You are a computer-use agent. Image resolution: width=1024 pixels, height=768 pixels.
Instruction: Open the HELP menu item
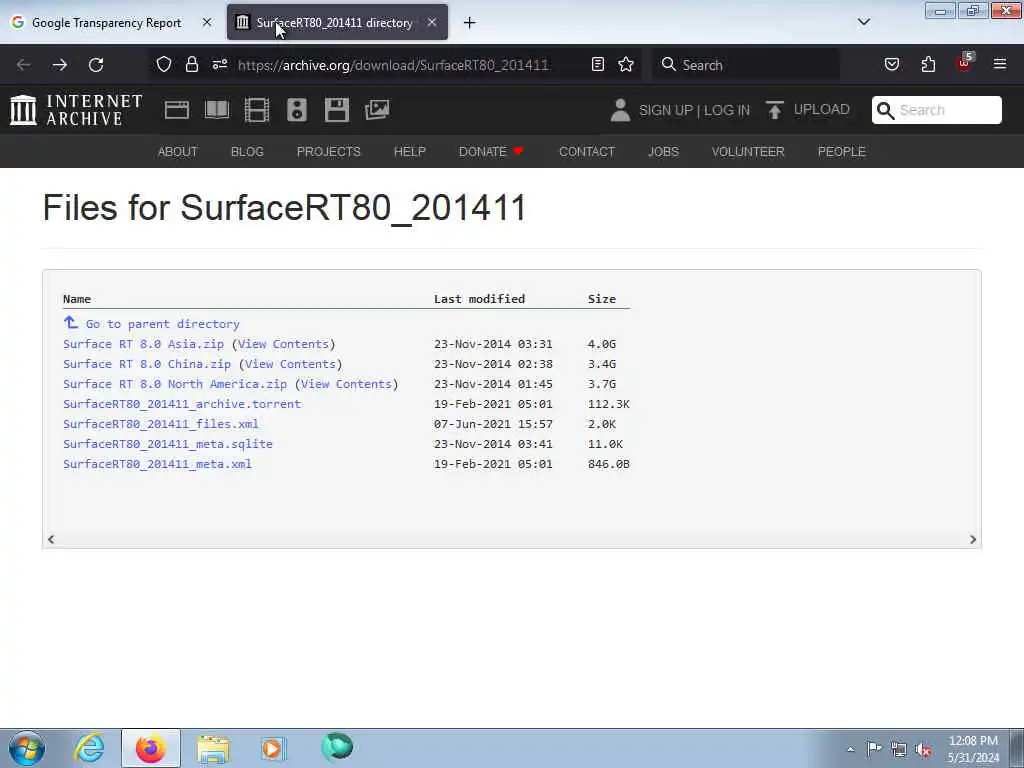click(409, 152)
